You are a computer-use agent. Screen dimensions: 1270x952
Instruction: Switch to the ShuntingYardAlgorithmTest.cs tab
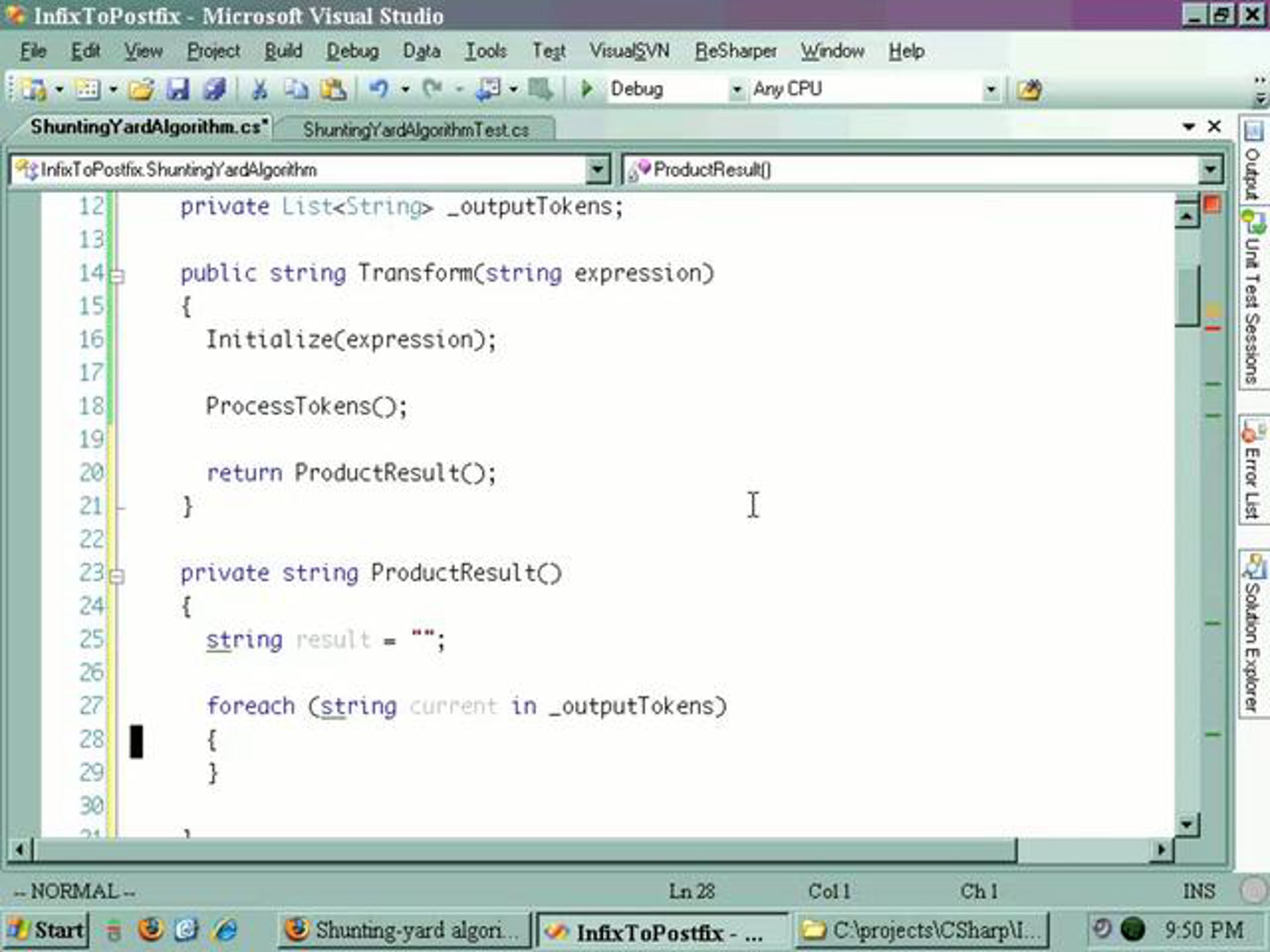(x=416, y=130)
